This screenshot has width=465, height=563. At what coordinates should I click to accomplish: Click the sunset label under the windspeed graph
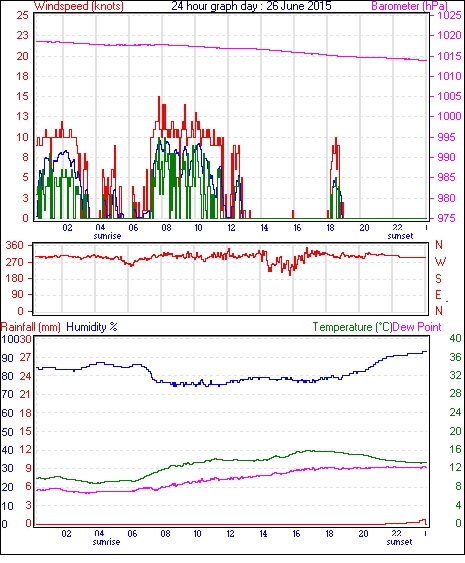pyautogui.click(x=400, y=236)
